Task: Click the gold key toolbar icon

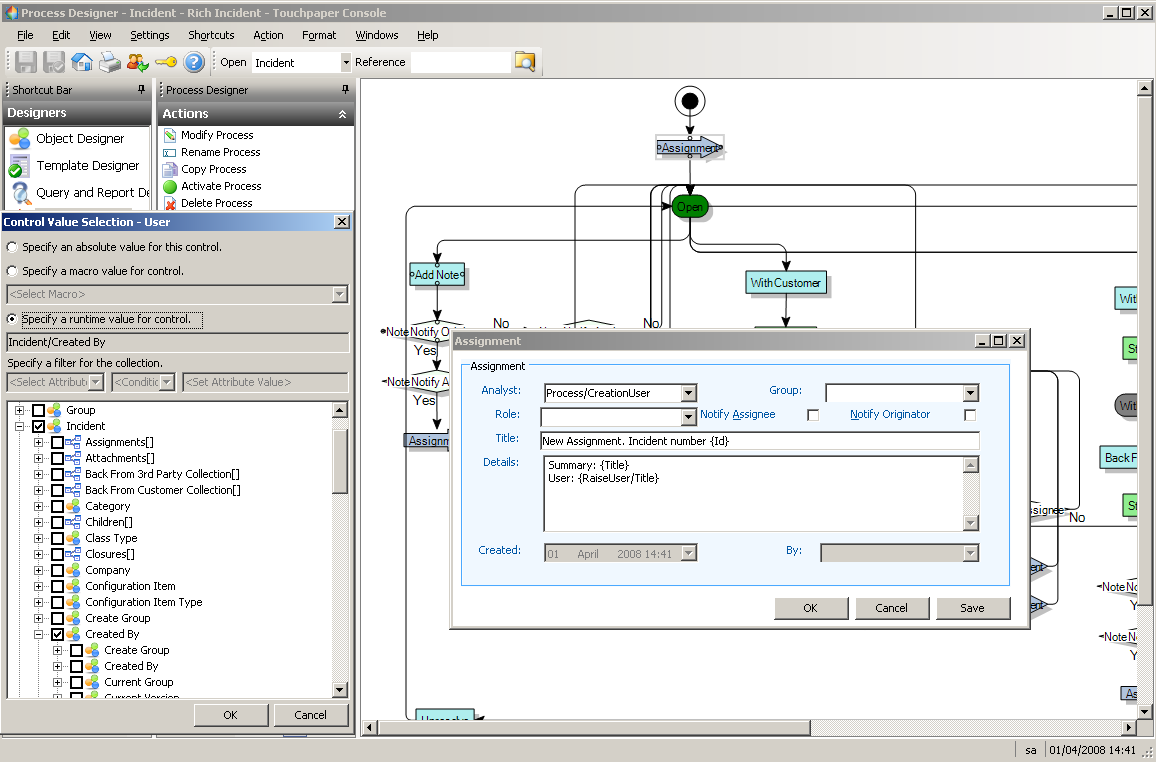Action: coord(166,62)
